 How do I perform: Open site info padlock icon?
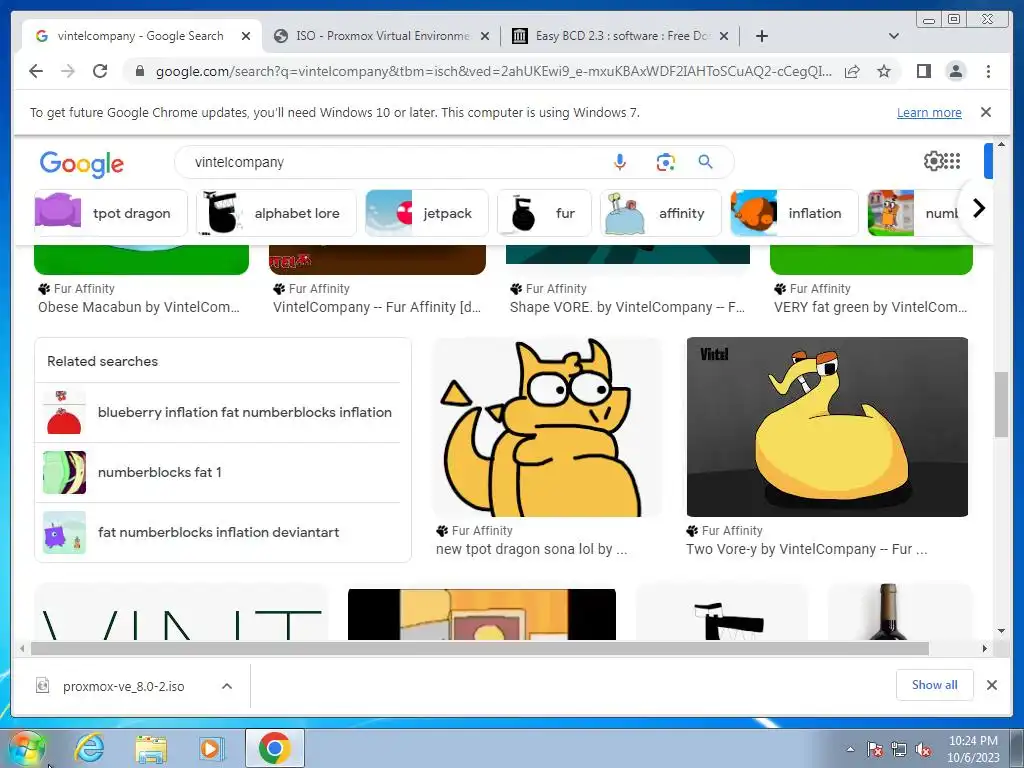(139, 71)
